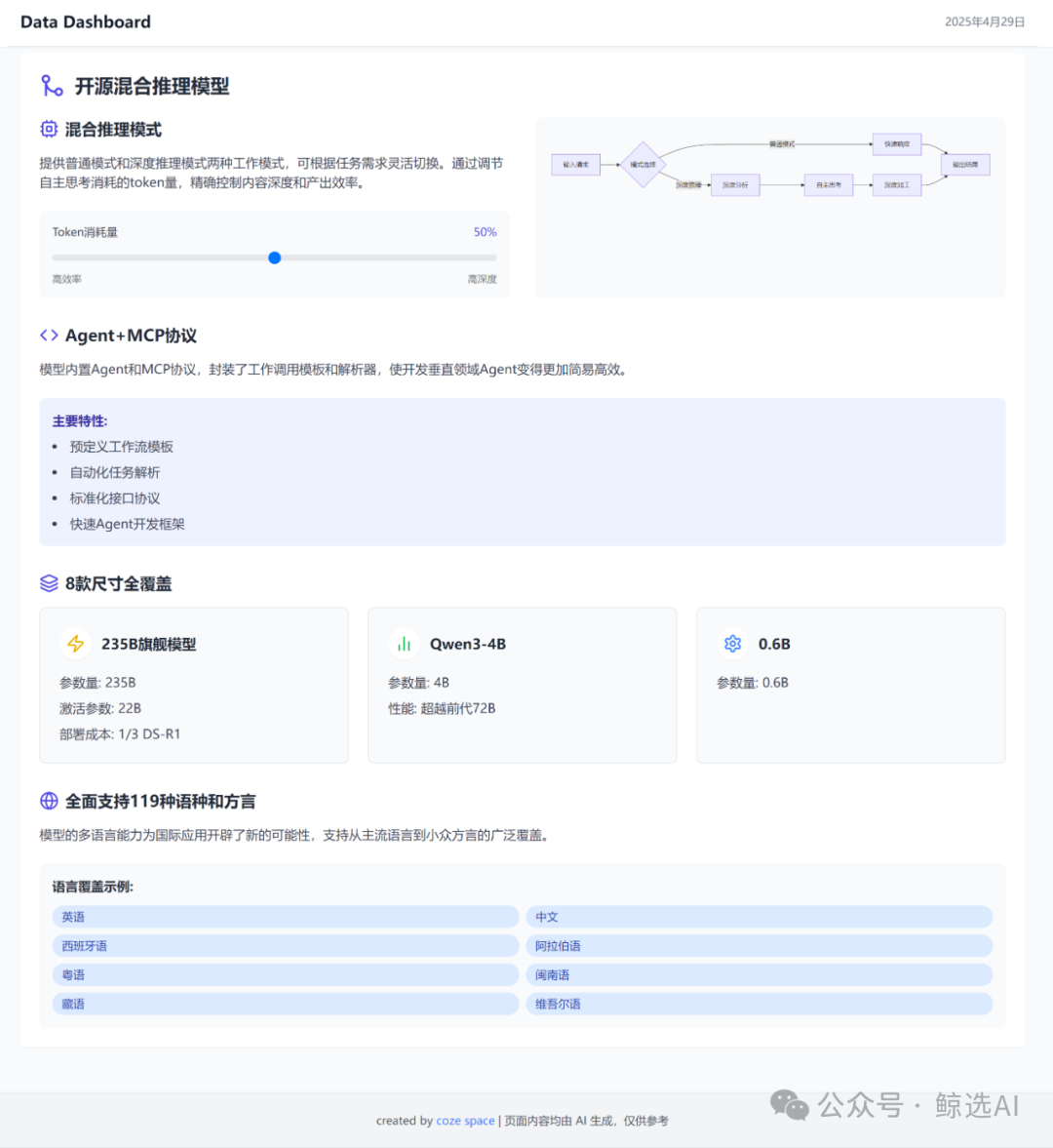Click the 参数量: 4B line
This screenshot has width=1053, height=1148.
coord(418,683)
